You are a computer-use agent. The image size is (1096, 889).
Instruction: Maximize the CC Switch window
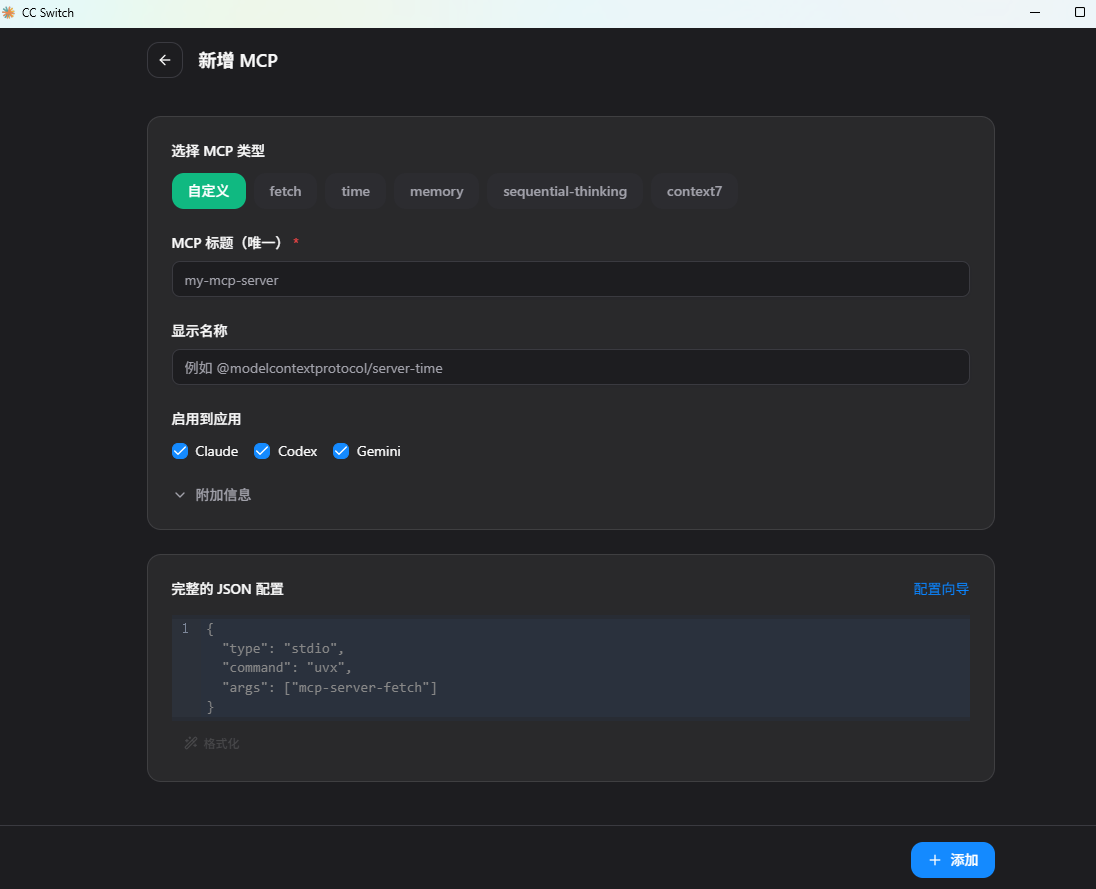pyautogui.click(x=1079, y=13)
